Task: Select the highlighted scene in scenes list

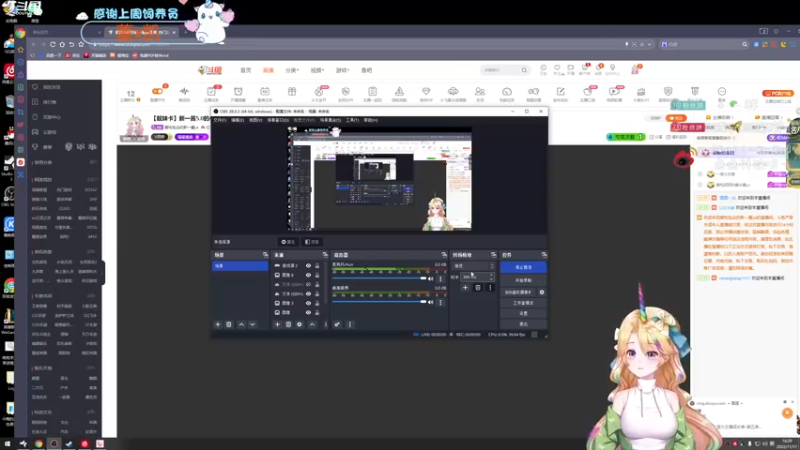Action: (240, 266)
